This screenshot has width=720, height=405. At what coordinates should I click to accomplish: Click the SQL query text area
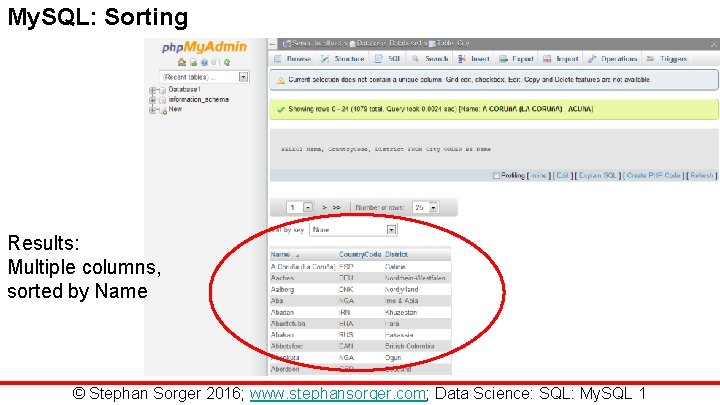[494, 149]
